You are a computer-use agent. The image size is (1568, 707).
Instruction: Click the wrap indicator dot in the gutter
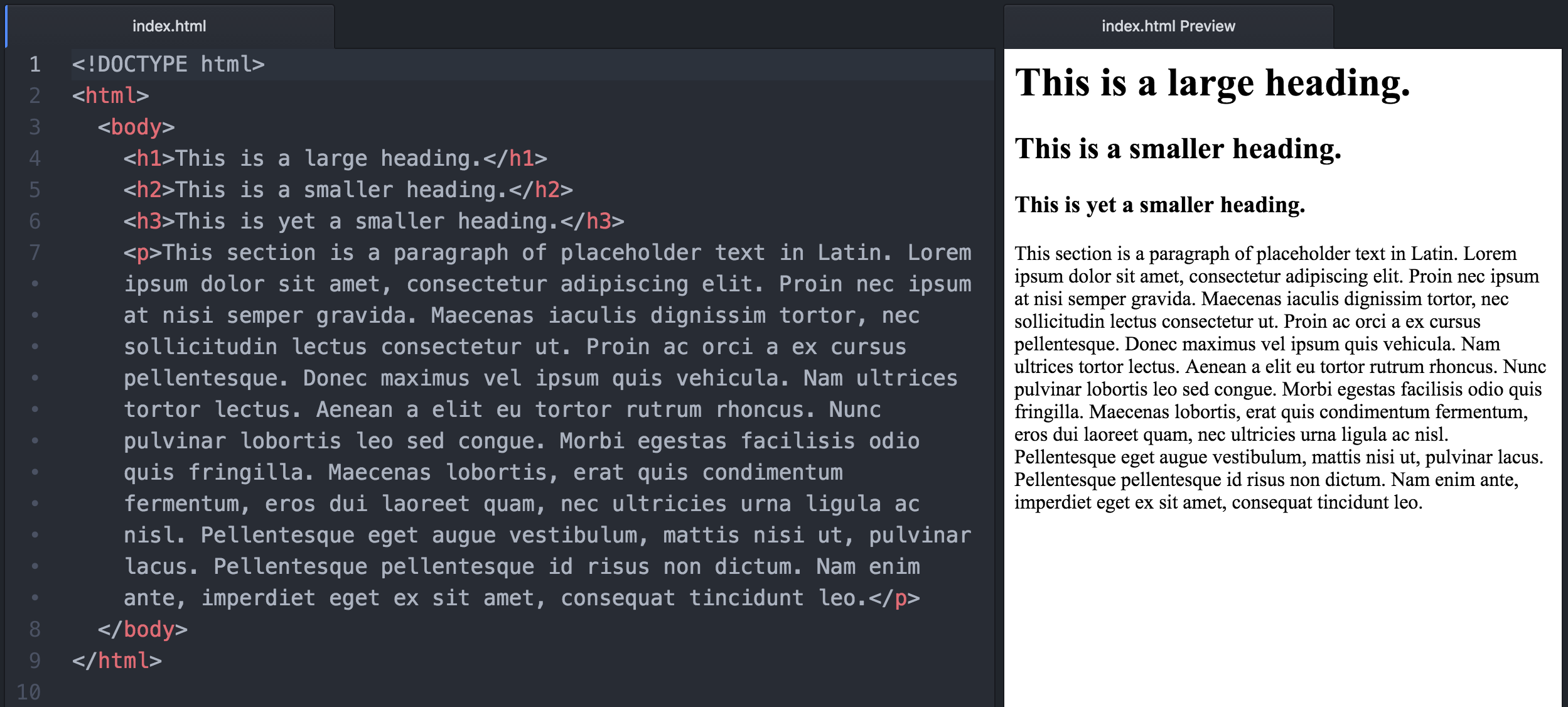pyautogui.click(x=35, y=284)
